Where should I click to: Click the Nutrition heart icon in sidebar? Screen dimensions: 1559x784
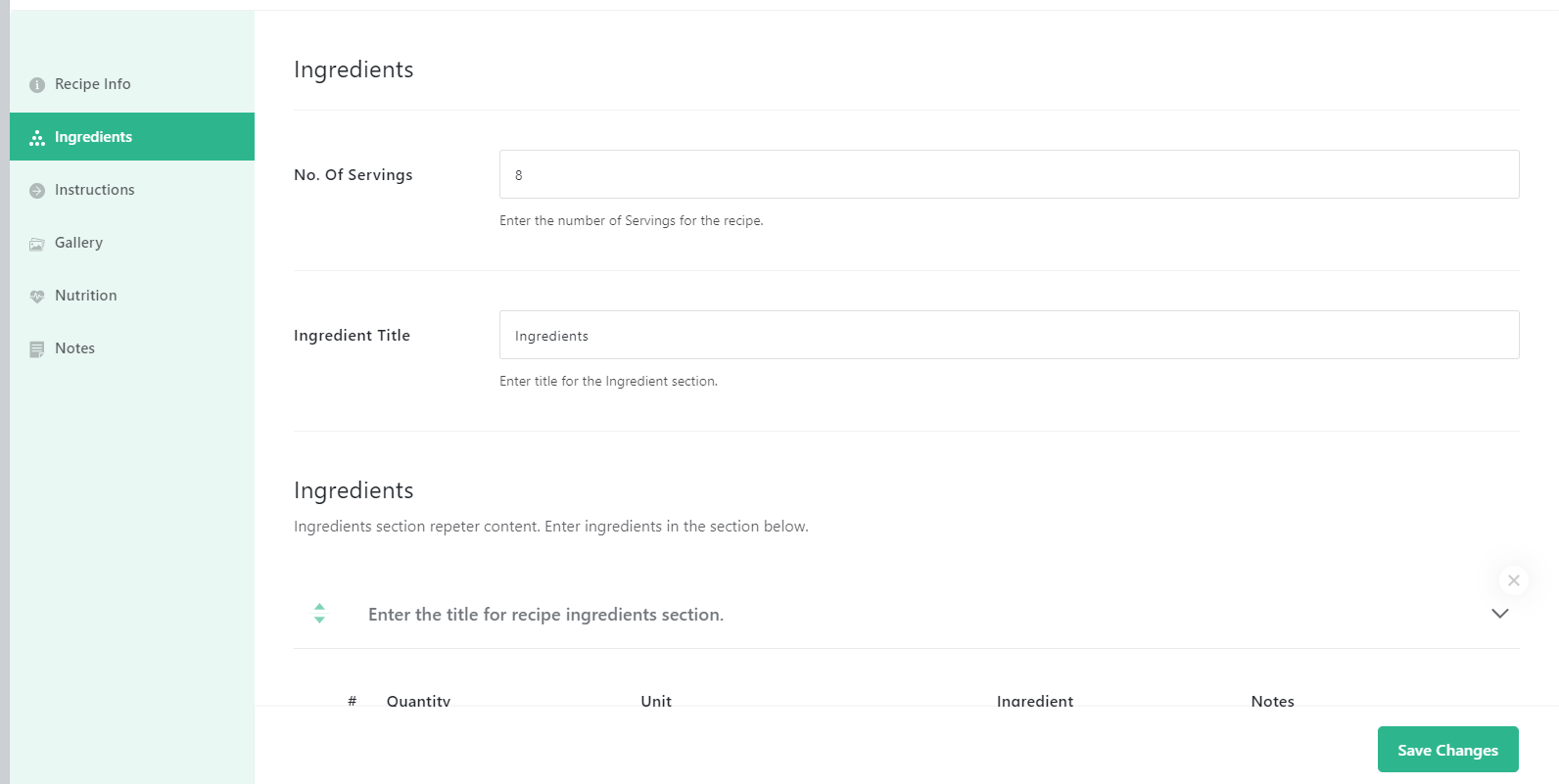37,297
